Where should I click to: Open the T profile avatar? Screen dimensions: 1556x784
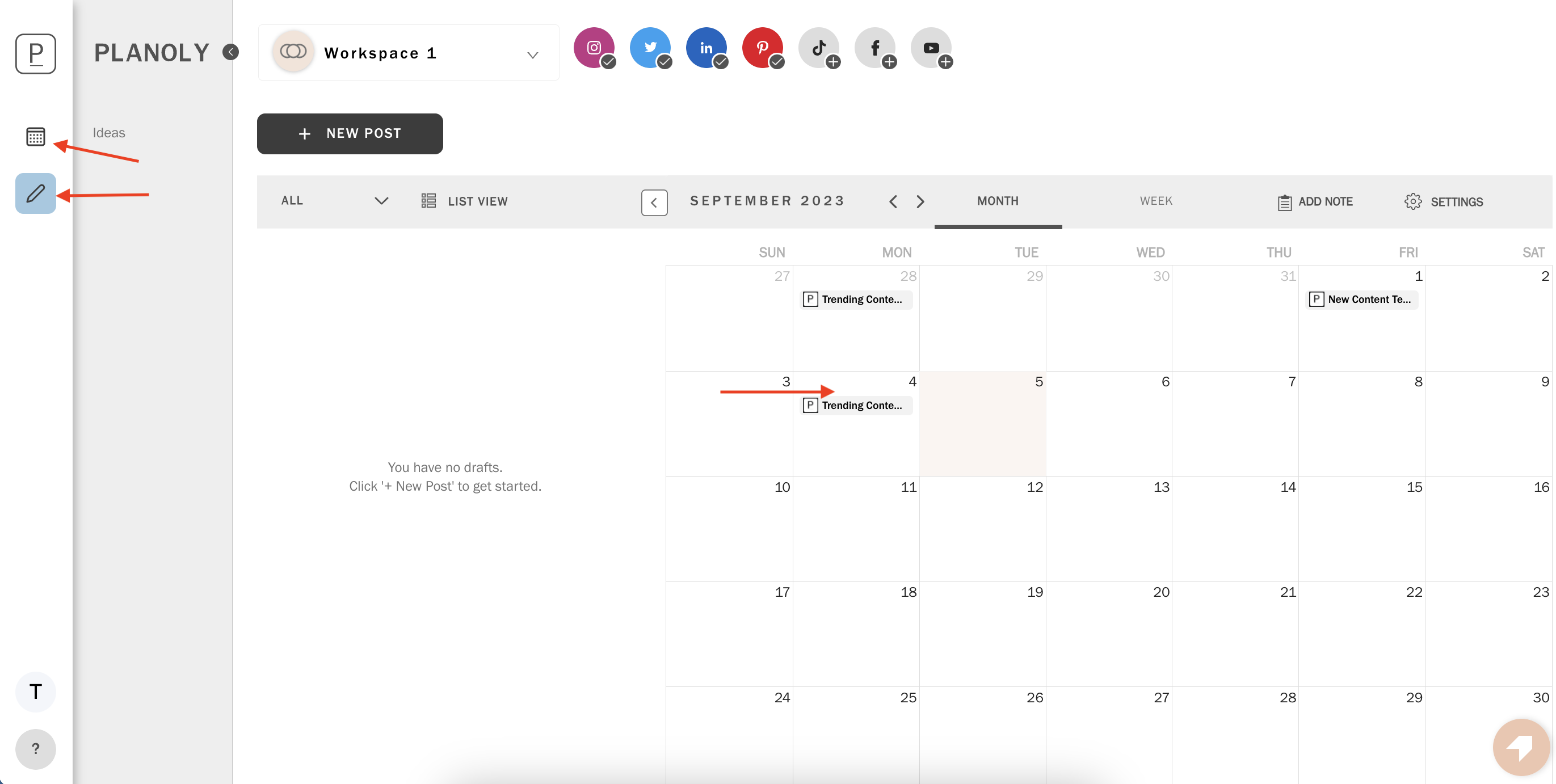[36, 692]
